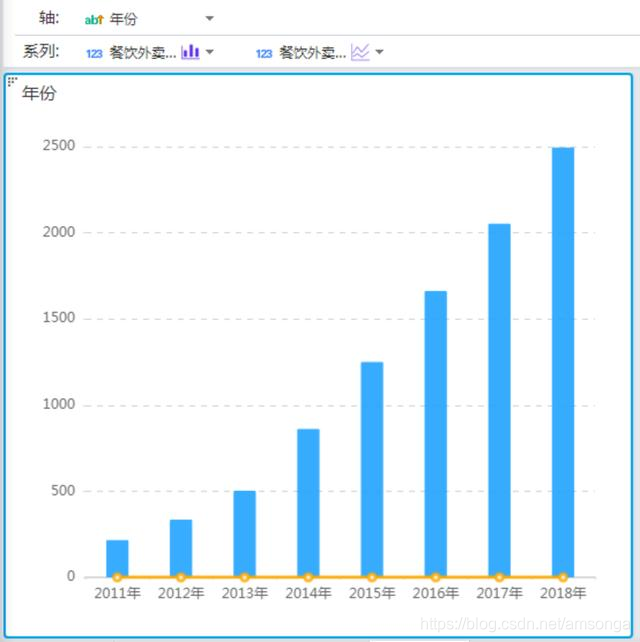Select the second 餐饮外卖... series field
640x642 pixels.
pyautogui.click(x=312, y=52)
